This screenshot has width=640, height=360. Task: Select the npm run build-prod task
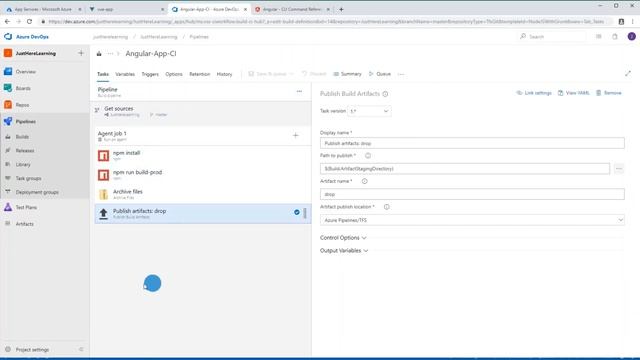coord(203,175)
